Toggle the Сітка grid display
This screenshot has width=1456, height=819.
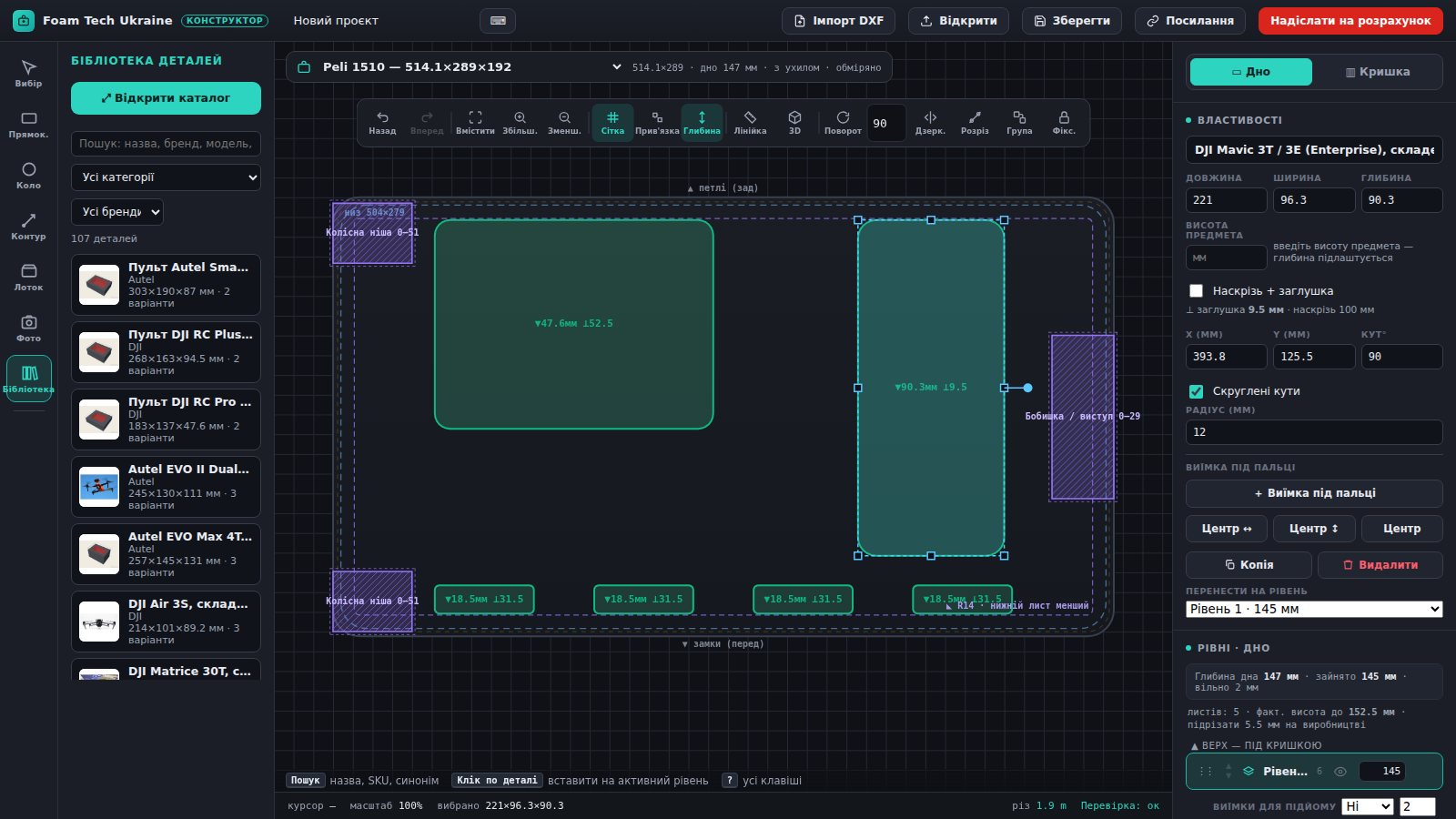[612, 123]
